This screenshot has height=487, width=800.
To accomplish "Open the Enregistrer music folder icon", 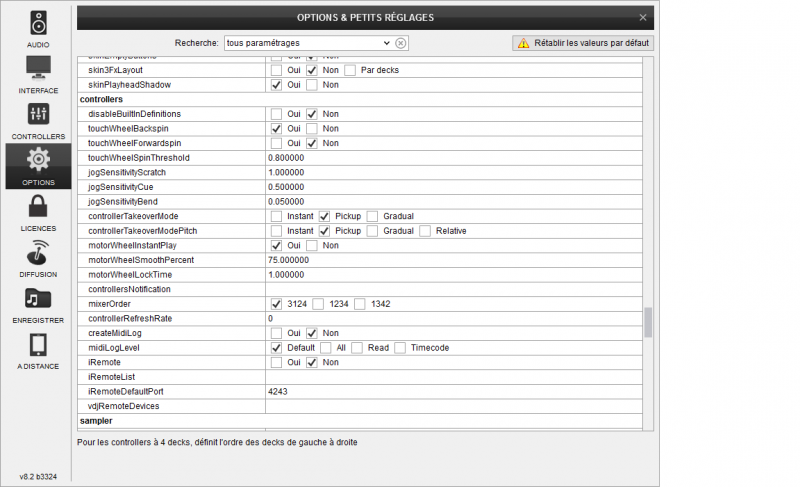I will point(38,298).
